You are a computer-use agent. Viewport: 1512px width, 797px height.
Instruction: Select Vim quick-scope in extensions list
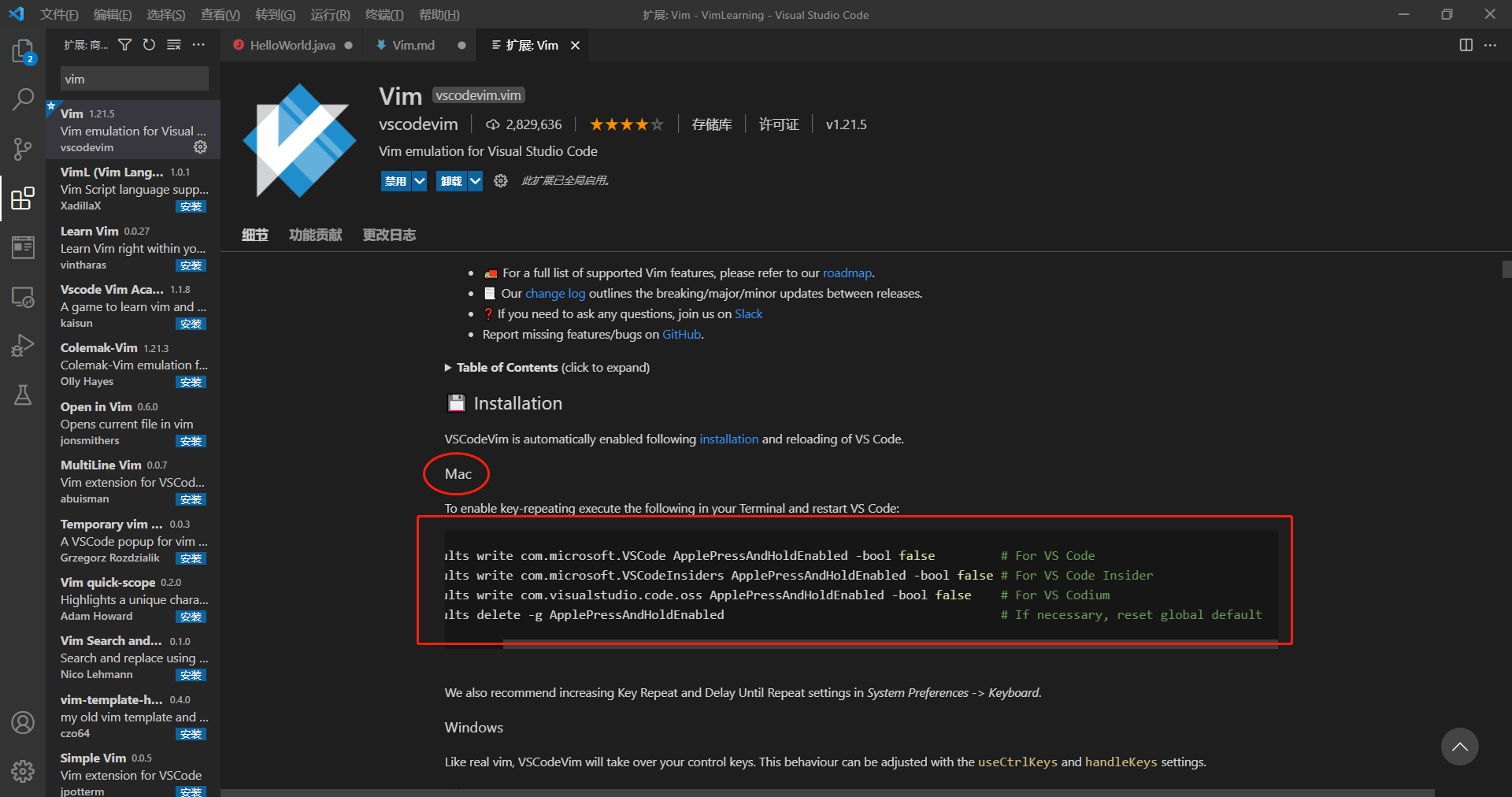[132, 599]
